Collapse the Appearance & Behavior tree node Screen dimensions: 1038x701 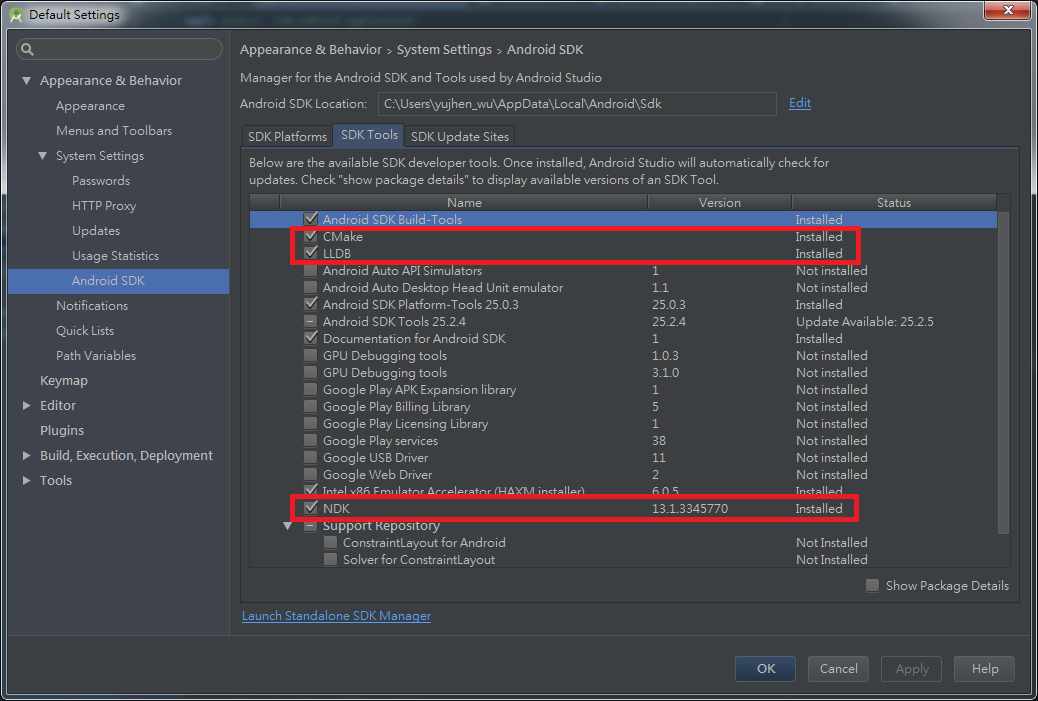(26, 80)
